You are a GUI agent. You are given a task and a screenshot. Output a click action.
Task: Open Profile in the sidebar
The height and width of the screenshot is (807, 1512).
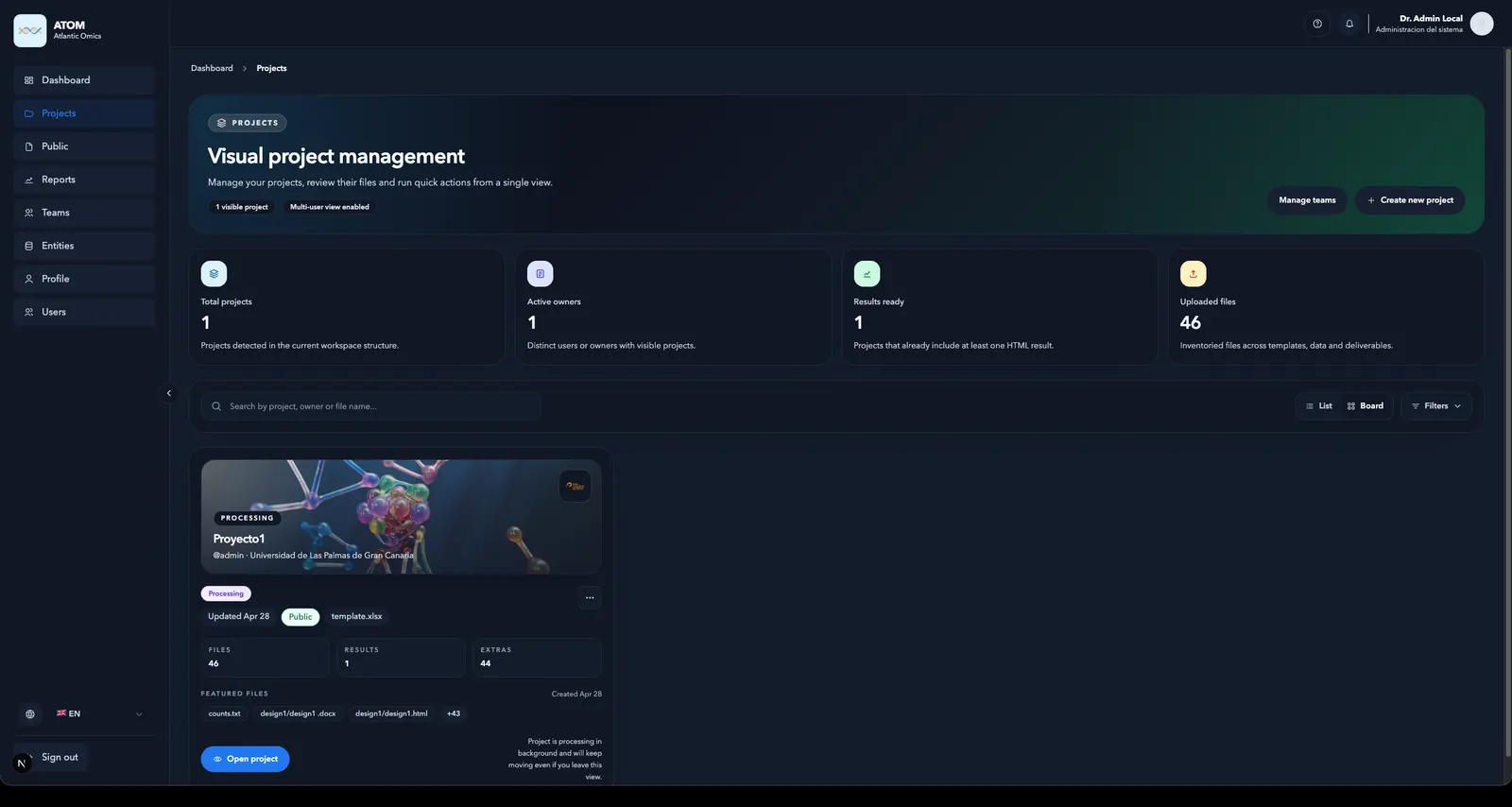(84, 279)
